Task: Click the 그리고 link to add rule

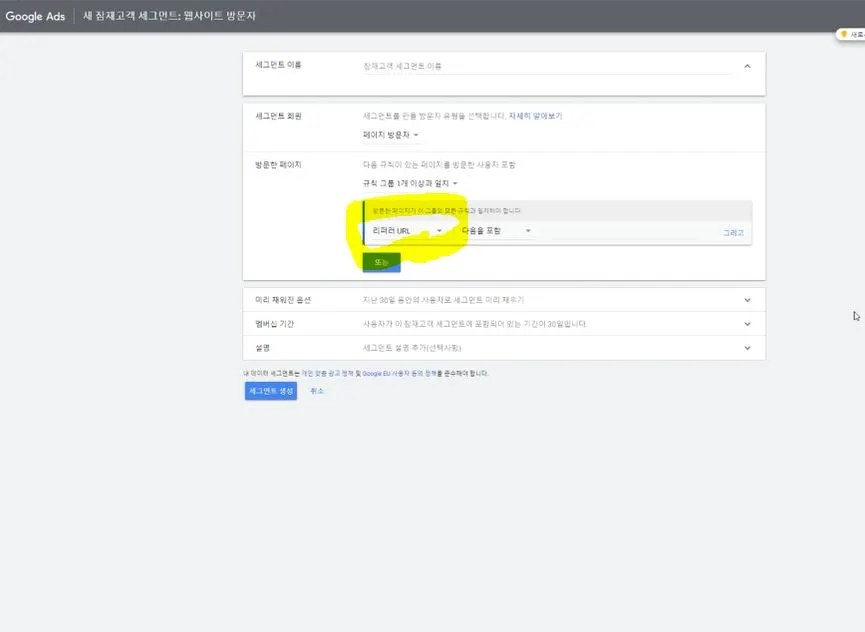Action: (x=733, y=231)
